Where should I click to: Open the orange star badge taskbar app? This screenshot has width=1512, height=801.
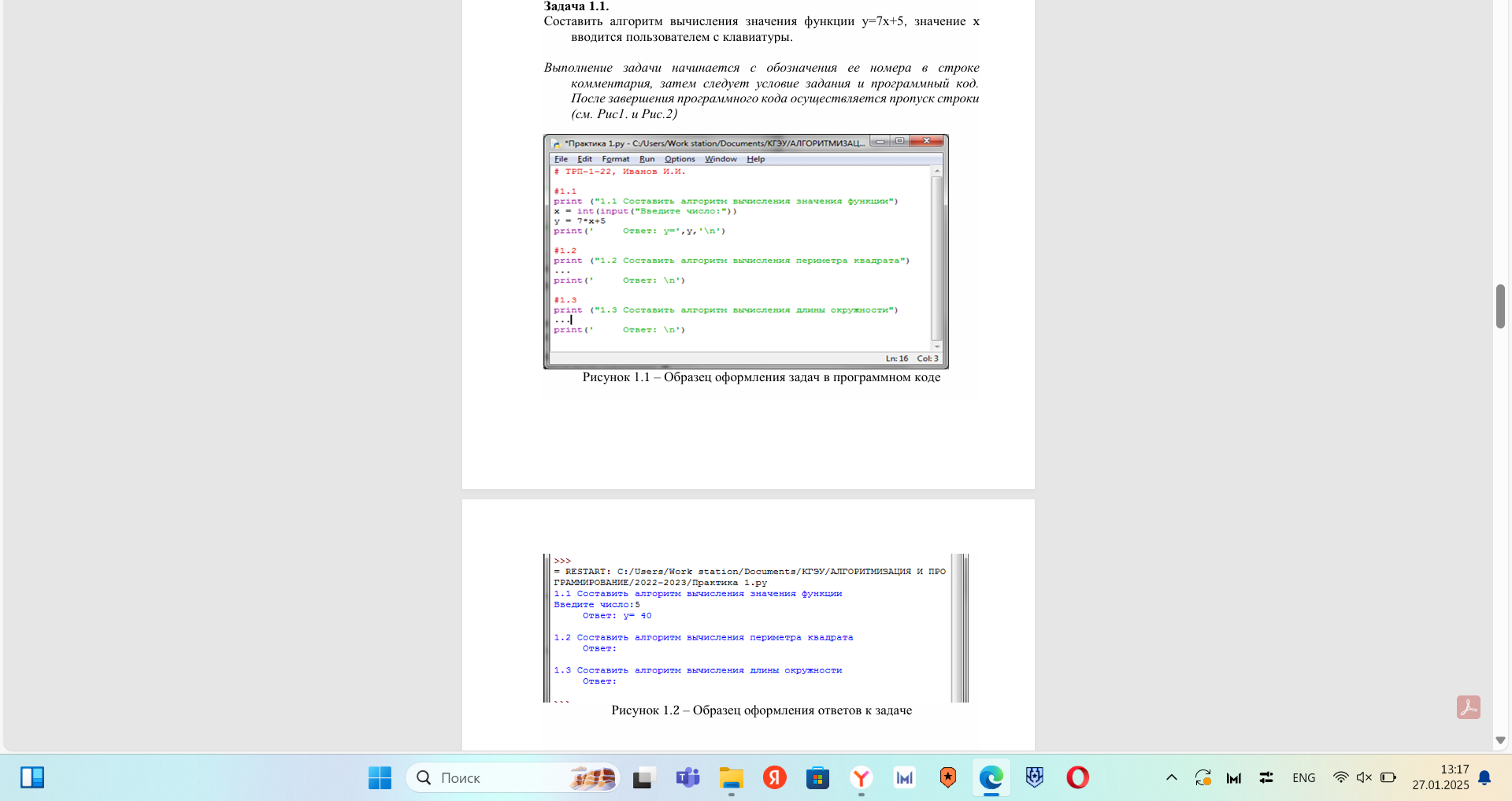948,778
